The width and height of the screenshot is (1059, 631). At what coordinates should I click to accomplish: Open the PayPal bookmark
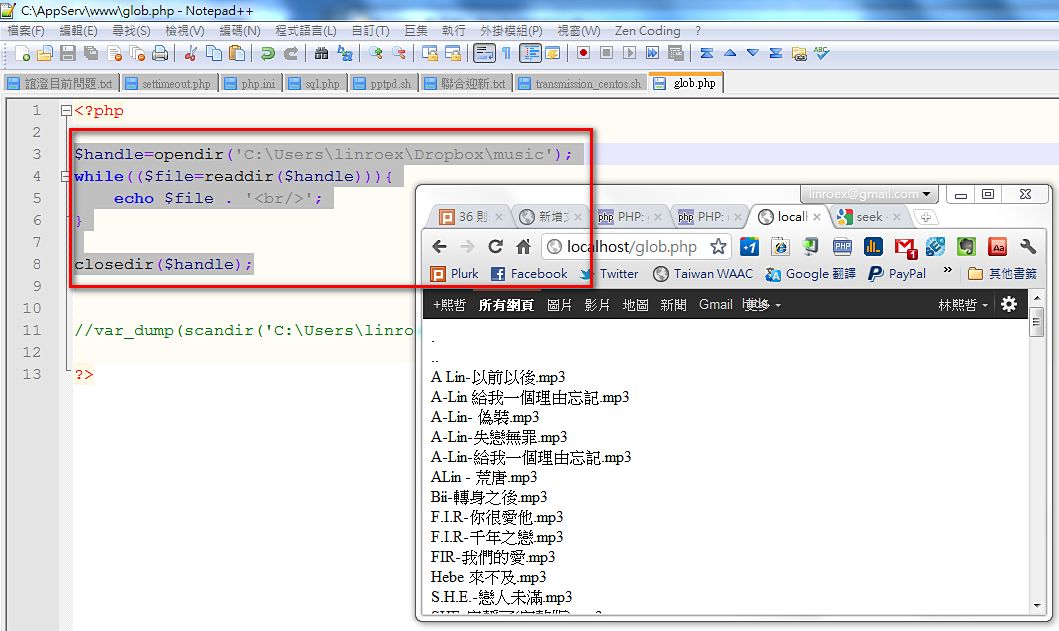[x=897, y=274]
